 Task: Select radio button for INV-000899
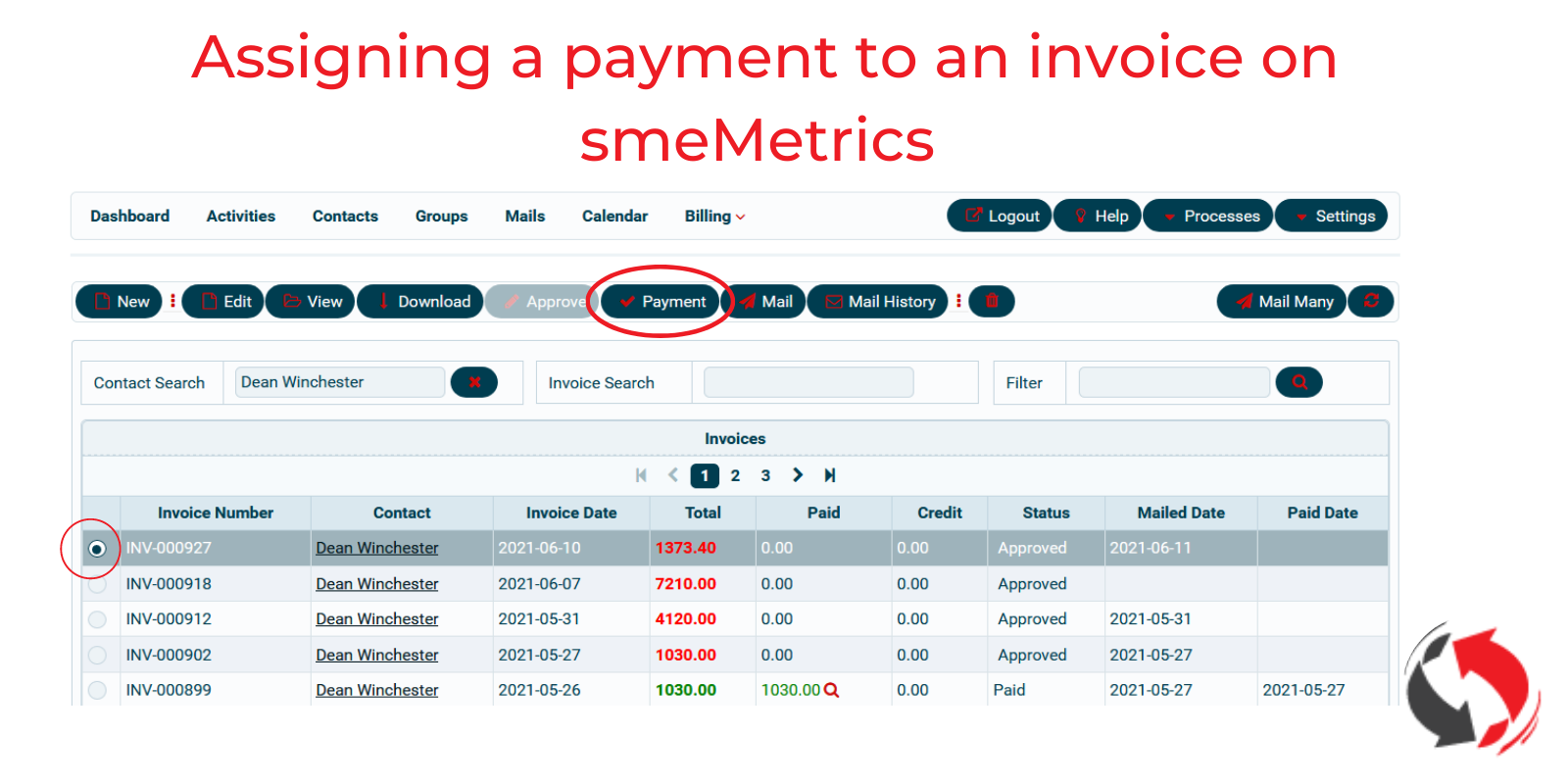(97, 690)
